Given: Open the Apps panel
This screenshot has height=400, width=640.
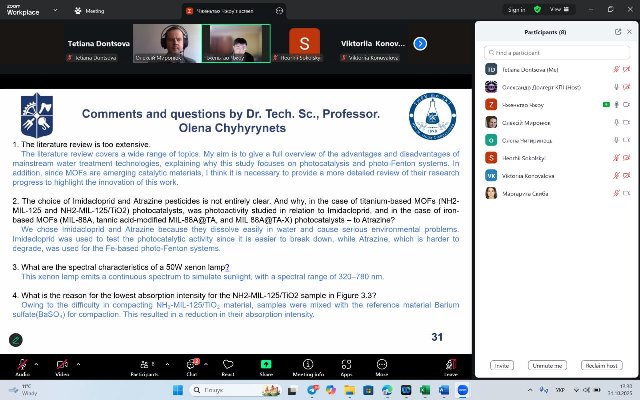Looking at the screenshot, I should (345, 366).
